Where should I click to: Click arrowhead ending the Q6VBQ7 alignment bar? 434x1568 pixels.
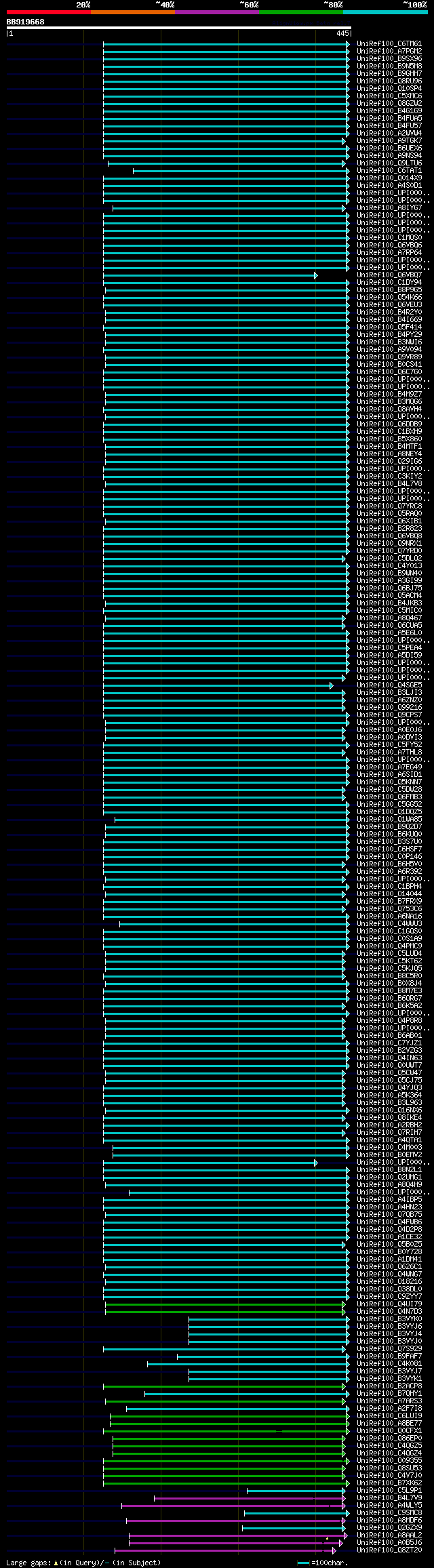[316, 275]
